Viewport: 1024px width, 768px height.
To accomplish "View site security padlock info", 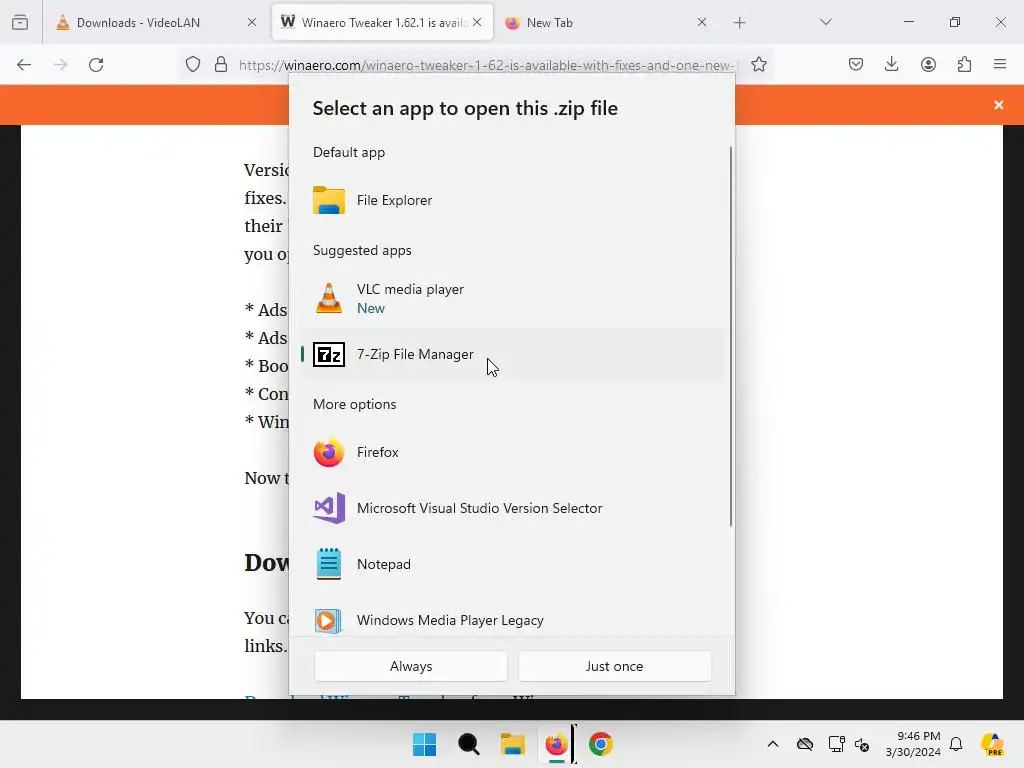I will tap(221, 64).
